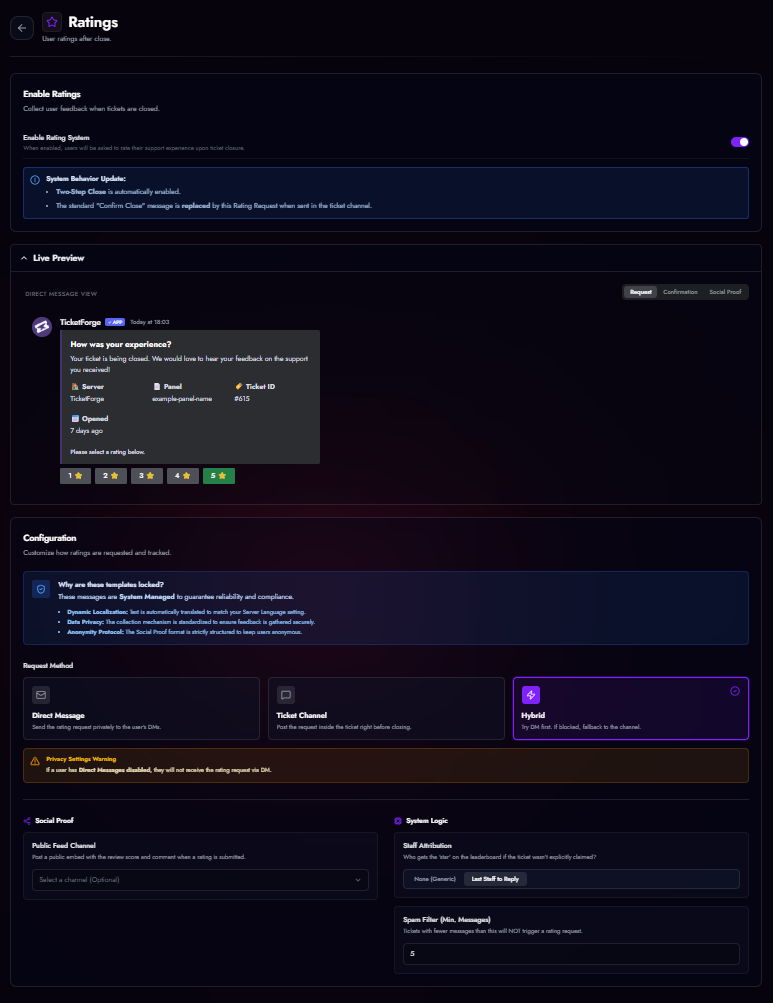
Task: Click the 4 star rating button
Action: click(x=182, y=476)
